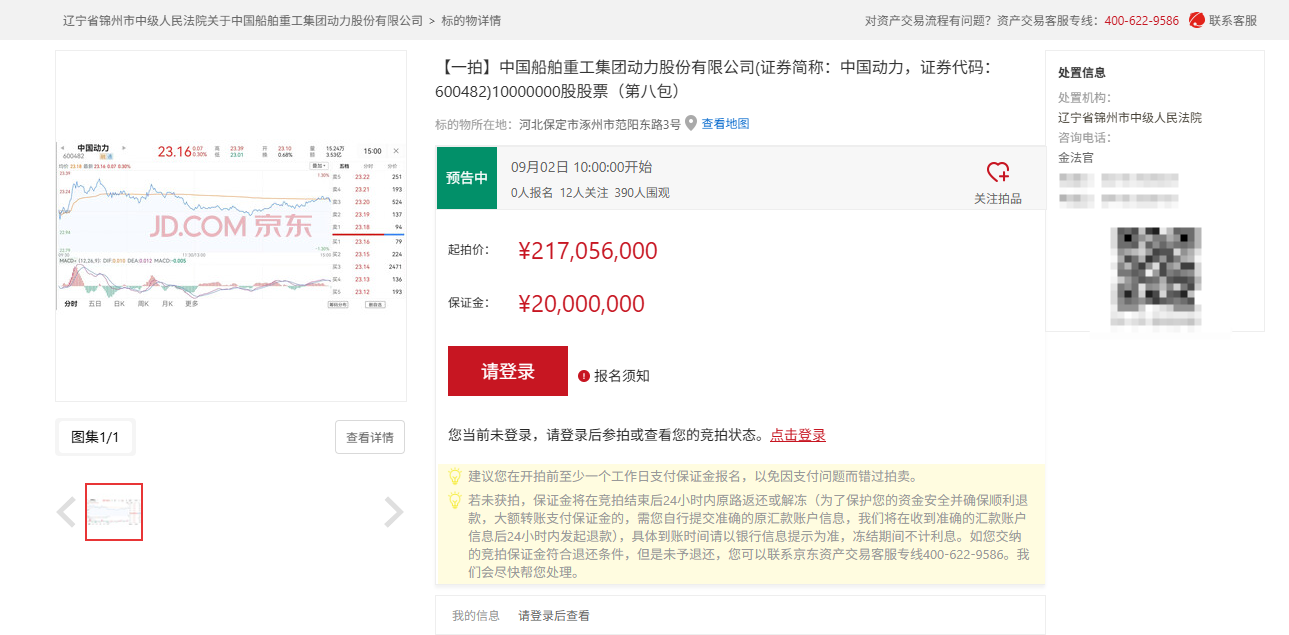1289x635 pixels.
Task: Click the 联系客服 link
Action: (1233, 20)
